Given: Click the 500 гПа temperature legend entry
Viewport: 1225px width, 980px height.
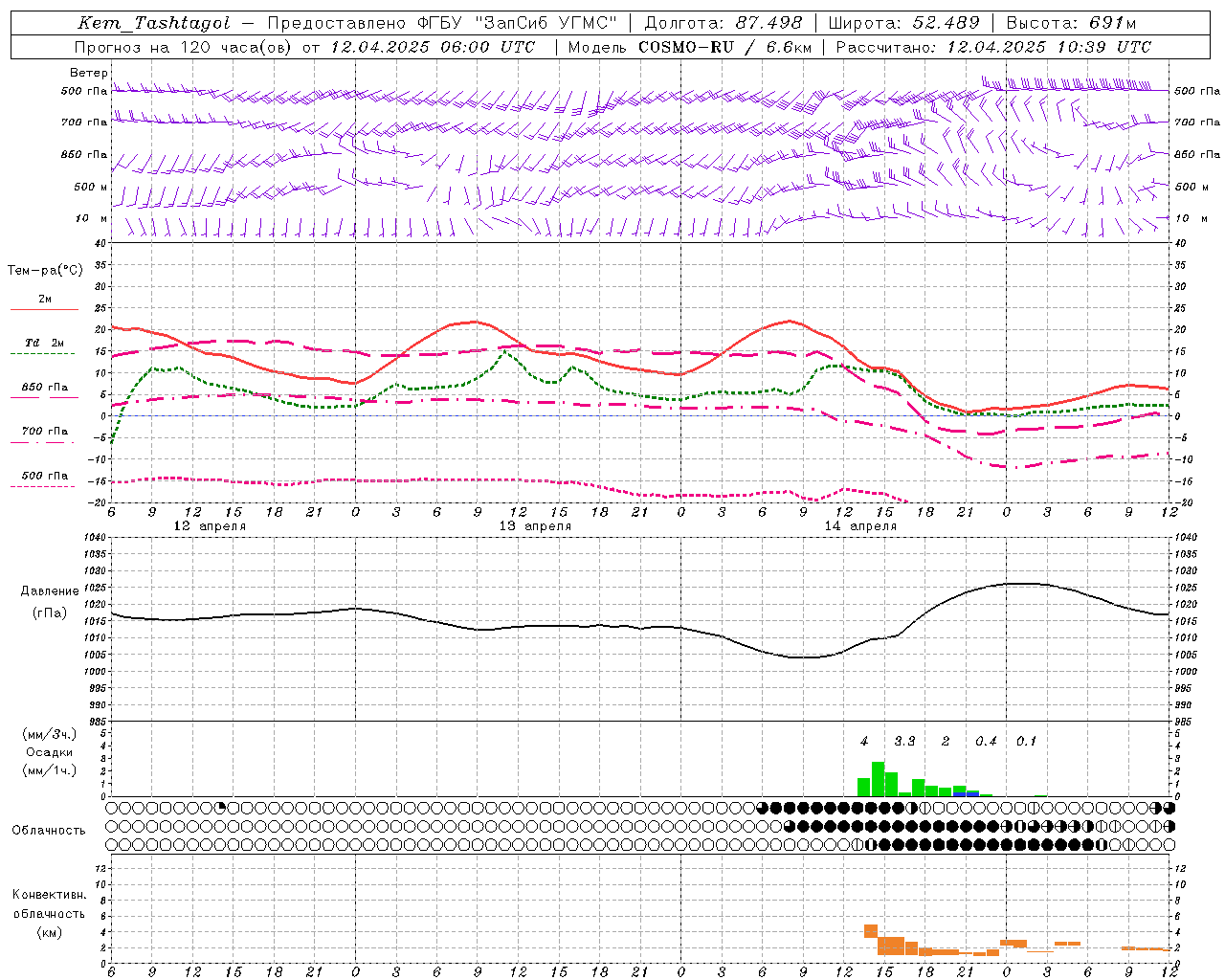Looking at the screenshot, I should [x=45, y=478].
